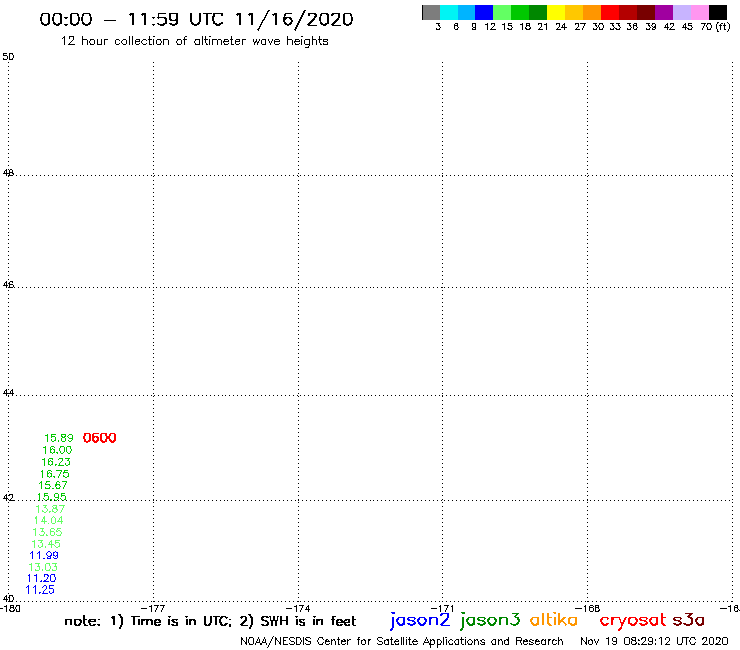The width and height of the screenshot is (740, 650).
Task: Select the jason2 satellite legend label
Action: pos(420,621)
